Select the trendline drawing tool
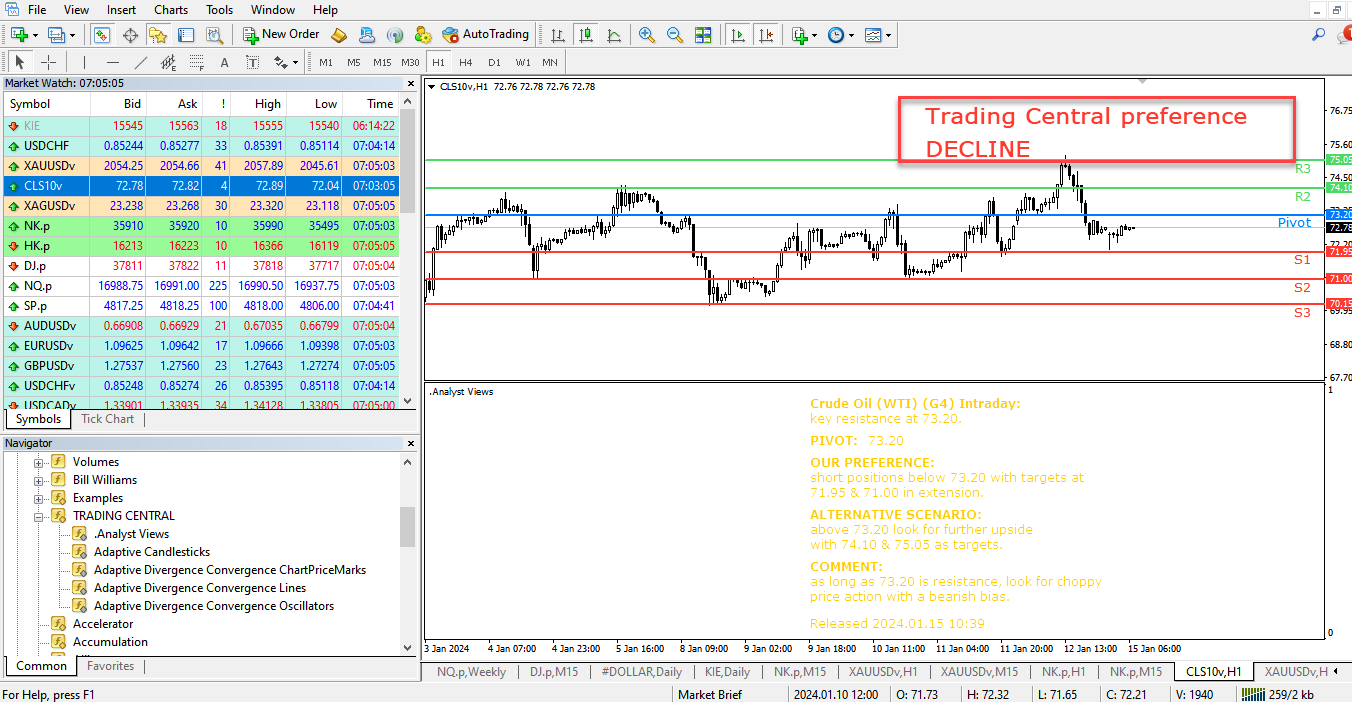 tap(140, 62)
